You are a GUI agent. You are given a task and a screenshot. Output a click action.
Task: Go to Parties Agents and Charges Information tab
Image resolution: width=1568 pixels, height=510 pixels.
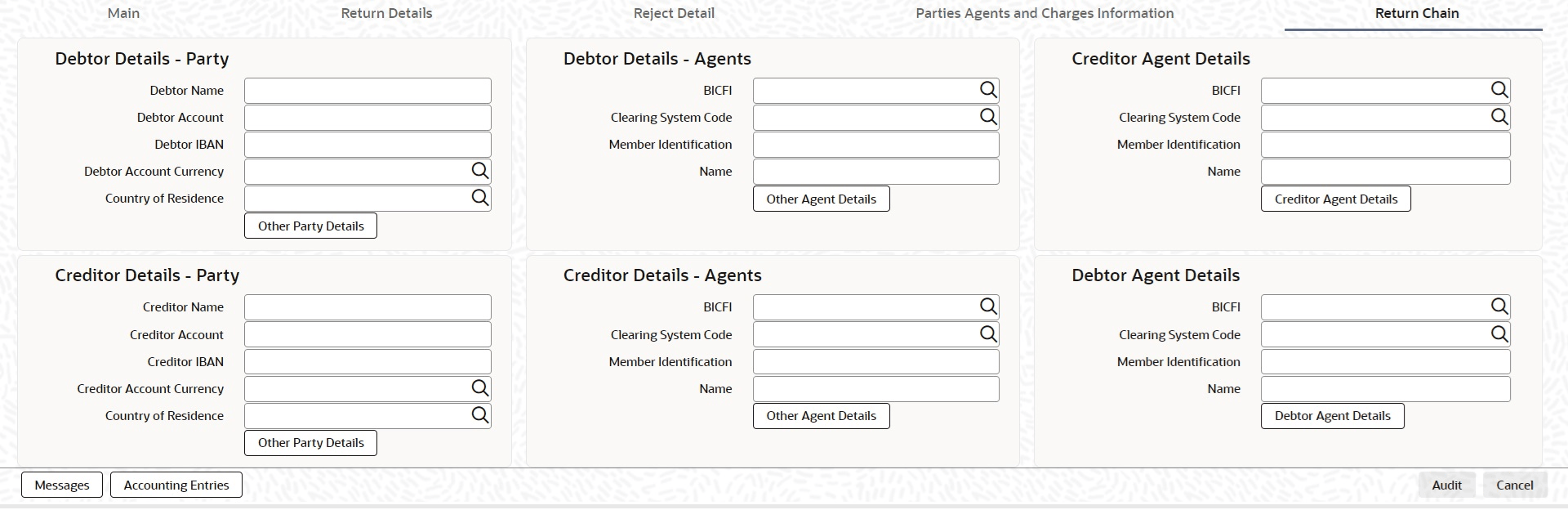click(1045, 13)
